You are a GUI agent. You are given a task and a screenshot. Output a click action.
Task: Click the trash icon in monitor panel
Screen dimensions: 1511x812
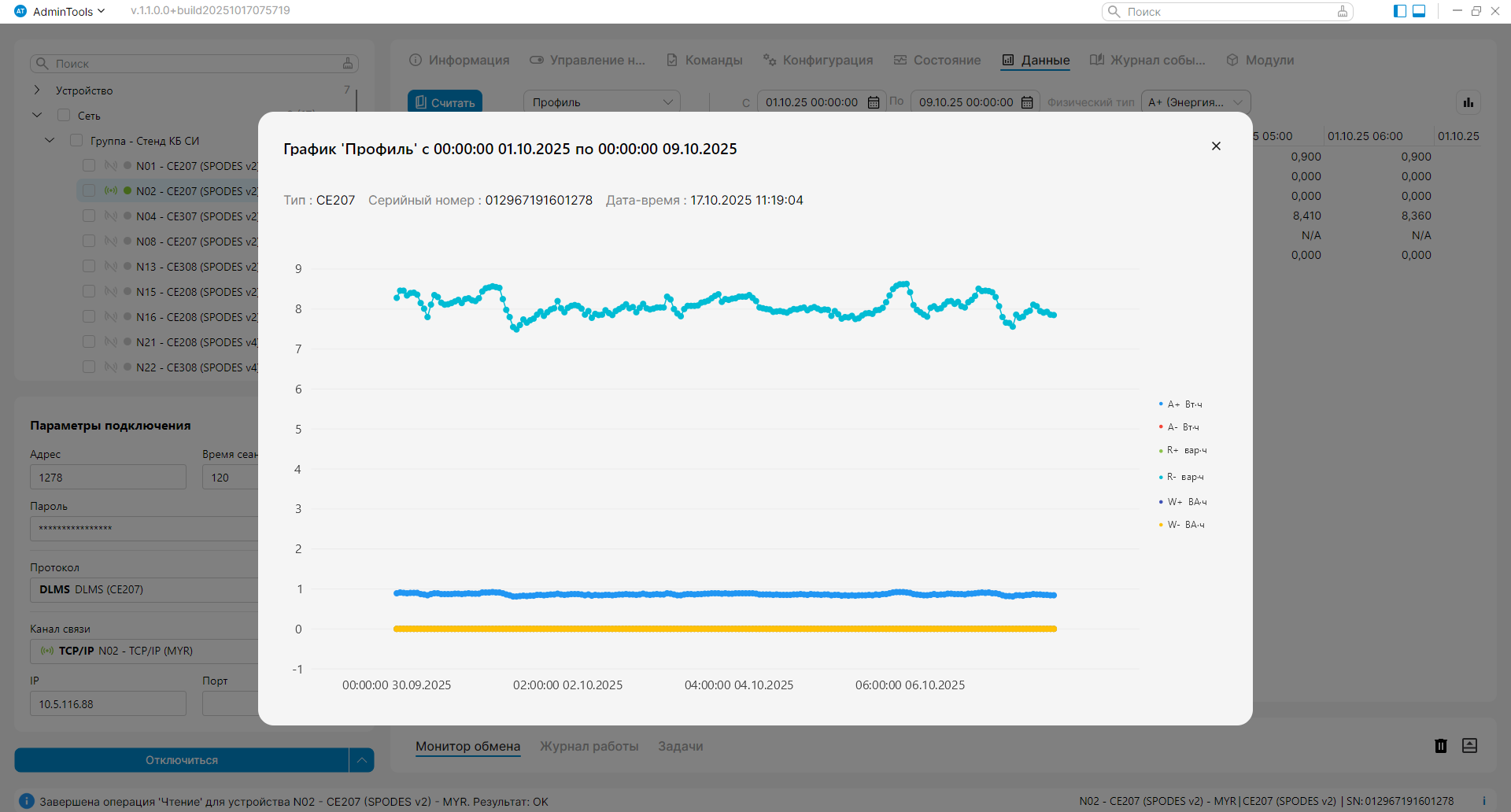coord(1441,746)
